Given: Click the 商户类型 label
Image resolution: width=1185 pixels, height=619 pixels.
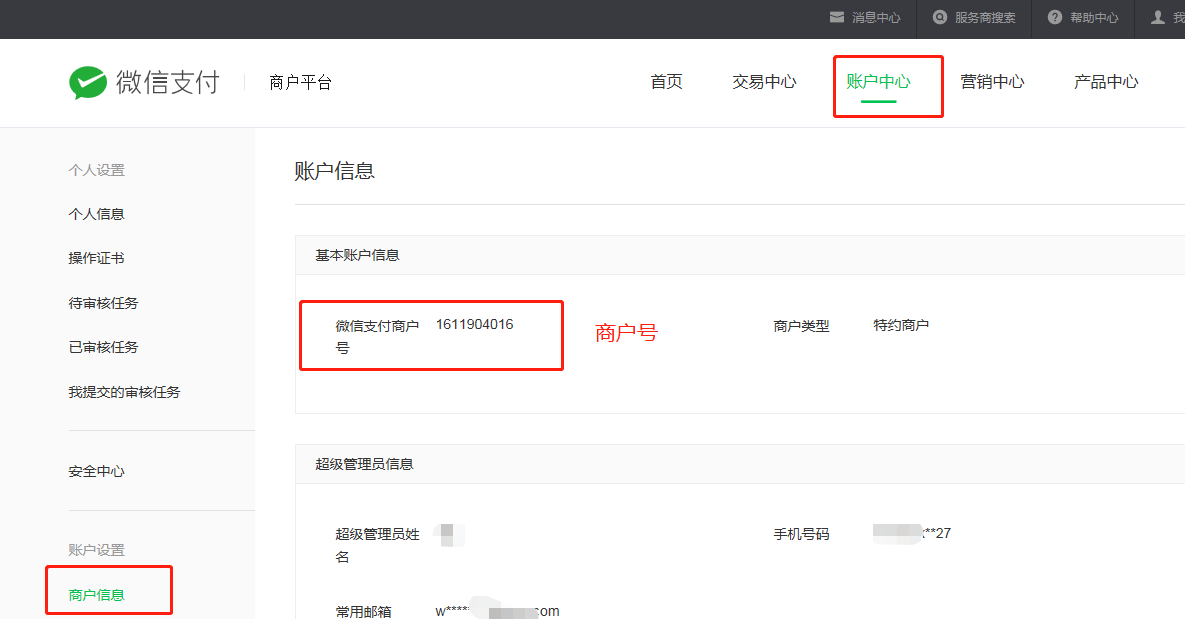Looking at the screenshot, I should 801,326.
